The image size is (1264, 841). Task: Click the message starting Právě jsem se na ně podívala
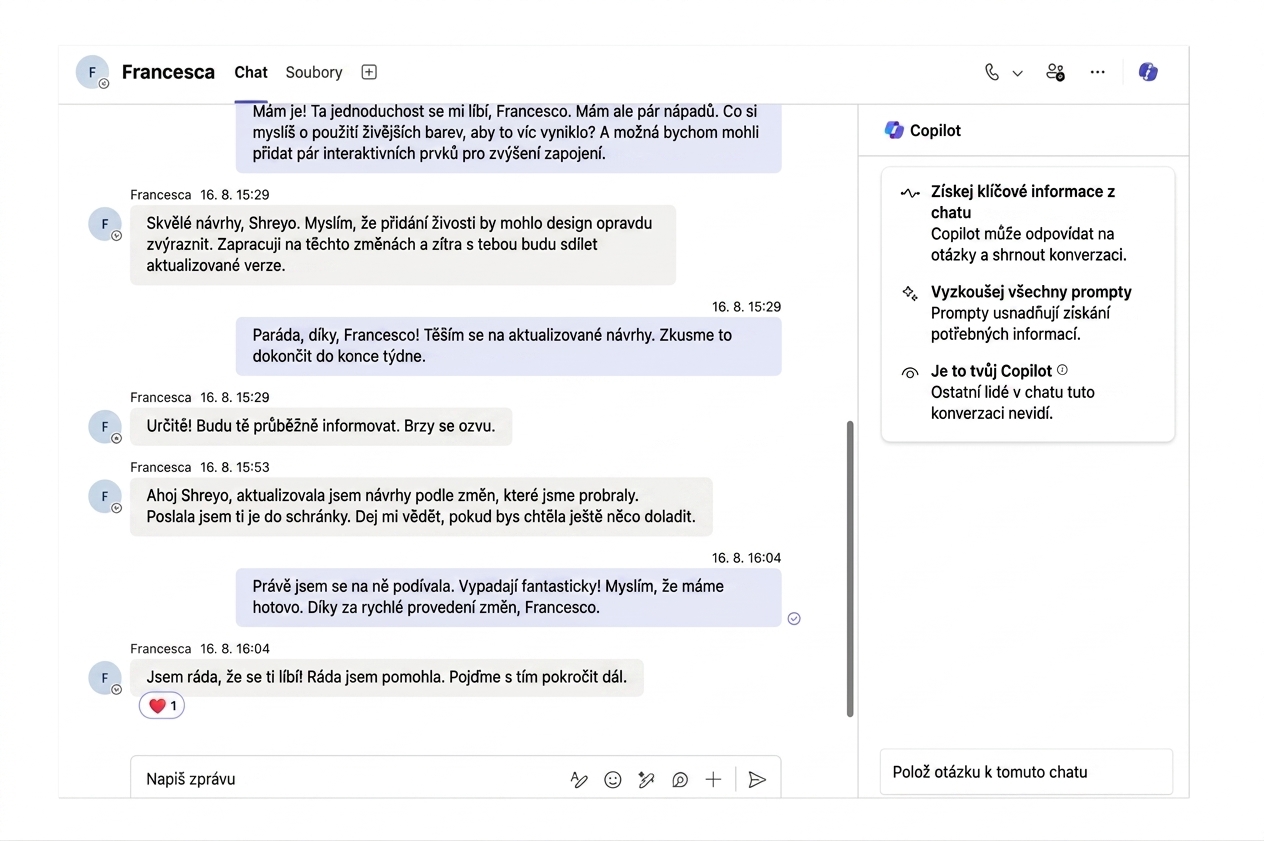pyautogui.click(x=508, y=597)
